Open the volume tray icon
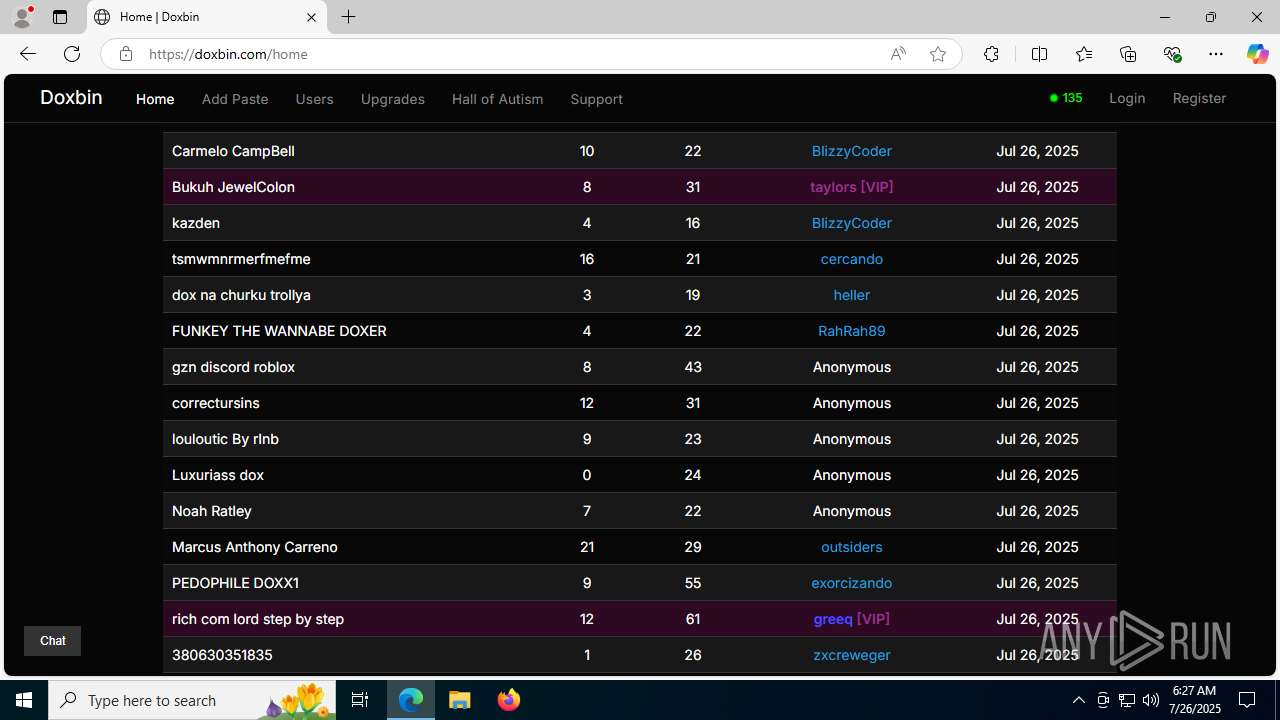 click(1150, 700)
